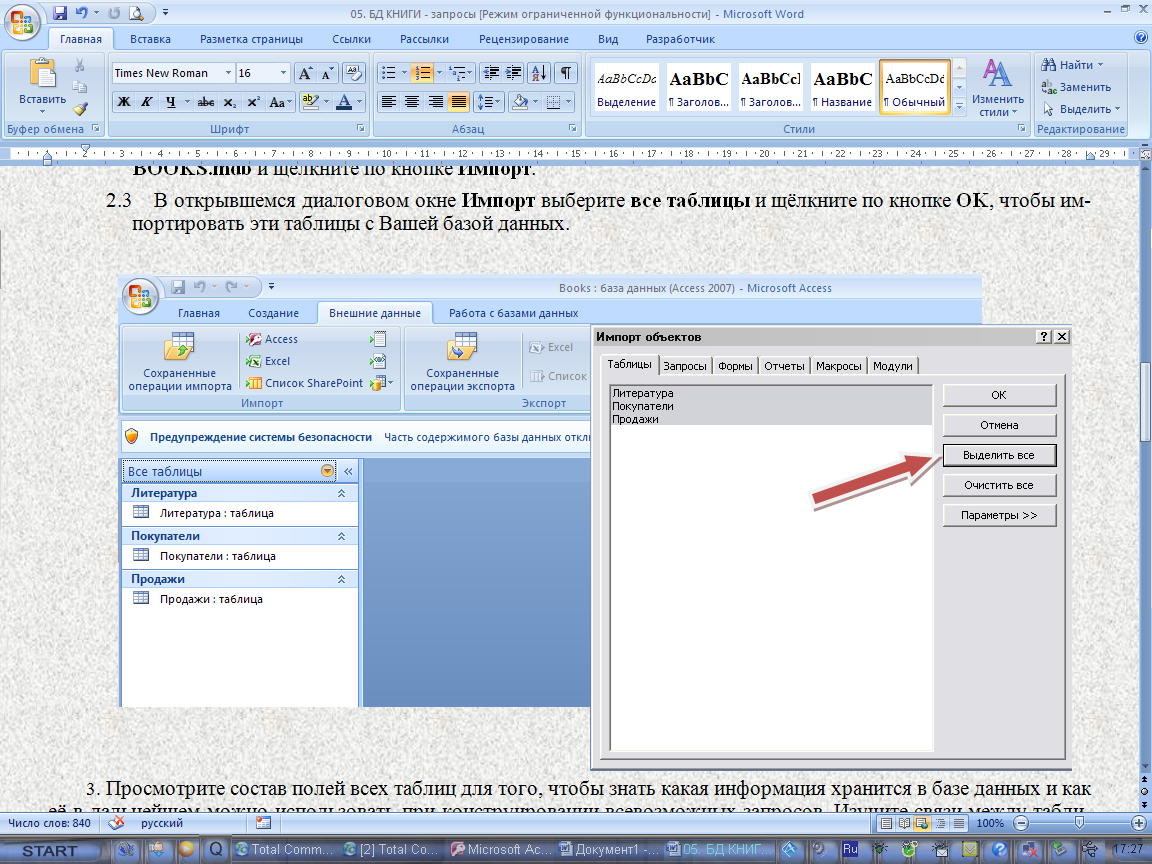Apply the font color A swatch

click(344, 102)
